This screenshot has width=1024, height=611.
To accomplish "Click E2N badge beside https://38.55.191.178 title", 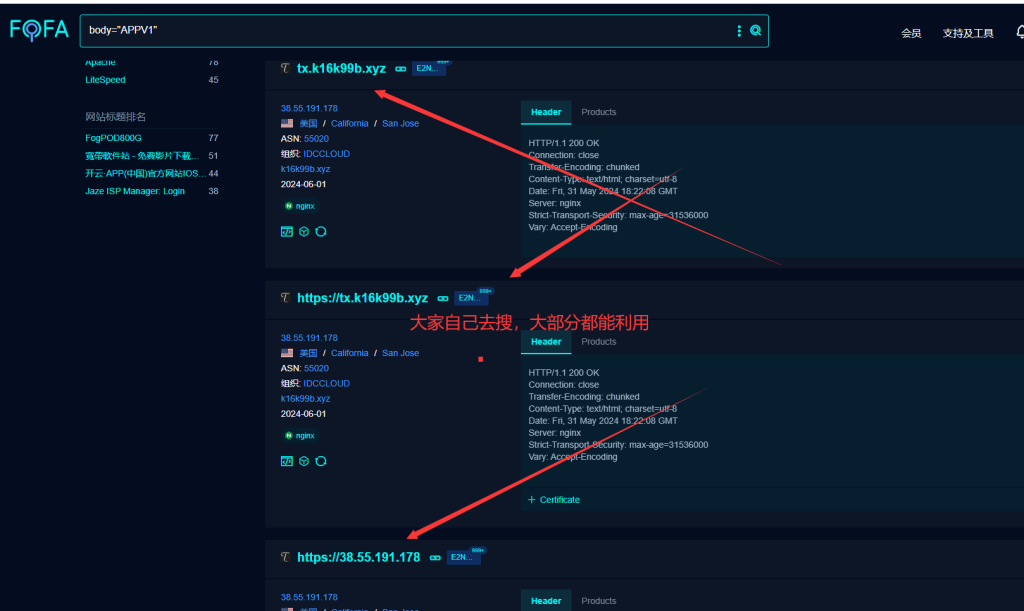I will pyautogui.click(x=463, y=557).
